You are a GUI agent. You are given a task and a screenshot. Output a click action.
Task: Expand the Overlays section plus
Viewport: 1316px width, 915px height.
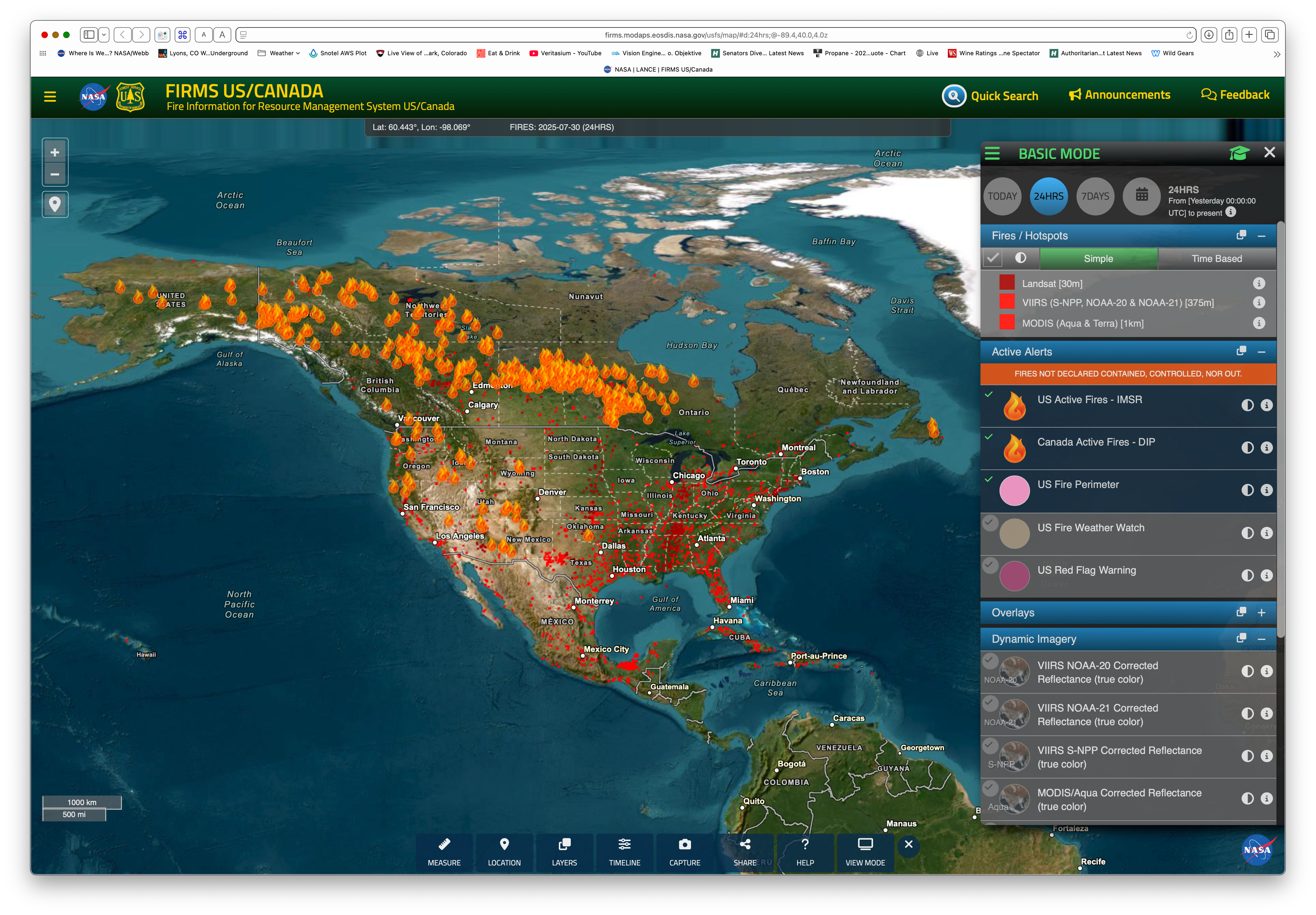click(1261, 612)
